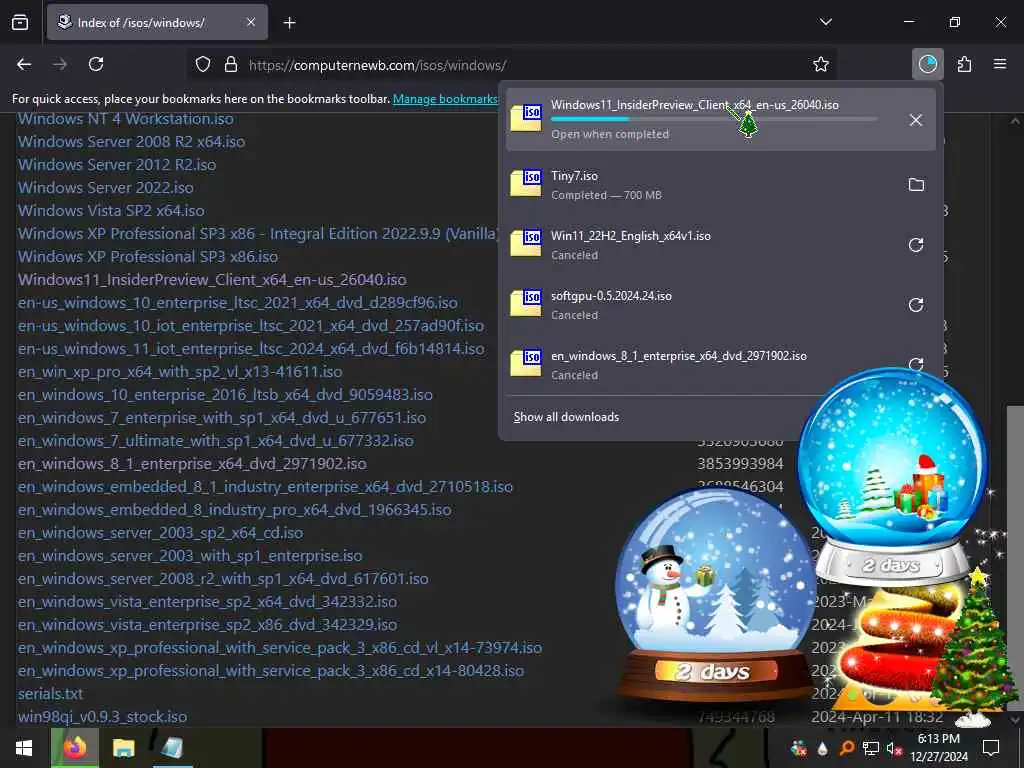View site security padlock info
Screen dimensions: 1024x768
[231, 65]
